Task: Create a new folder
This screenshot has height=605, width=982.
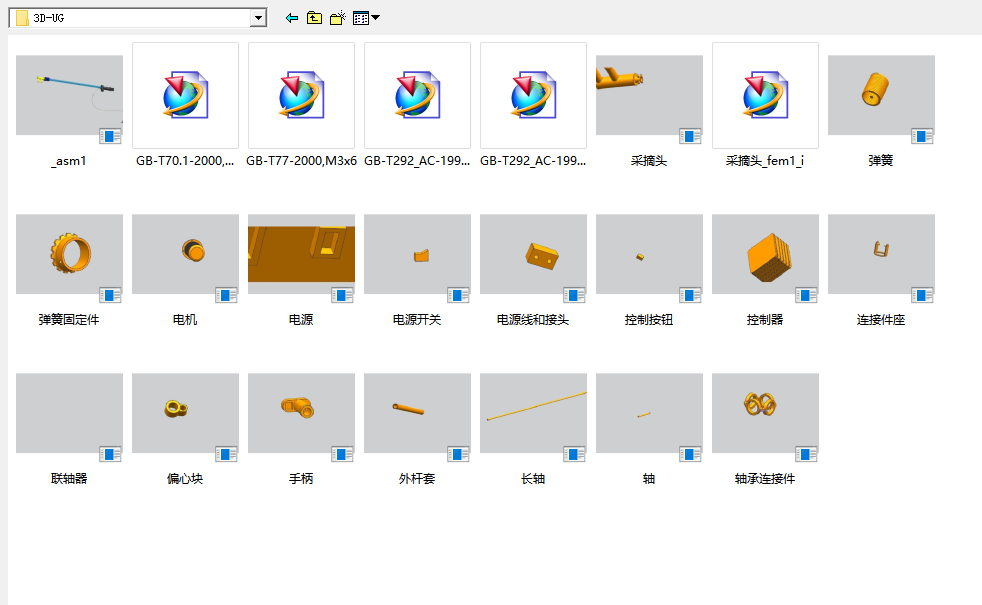Action: pos(338,18)
